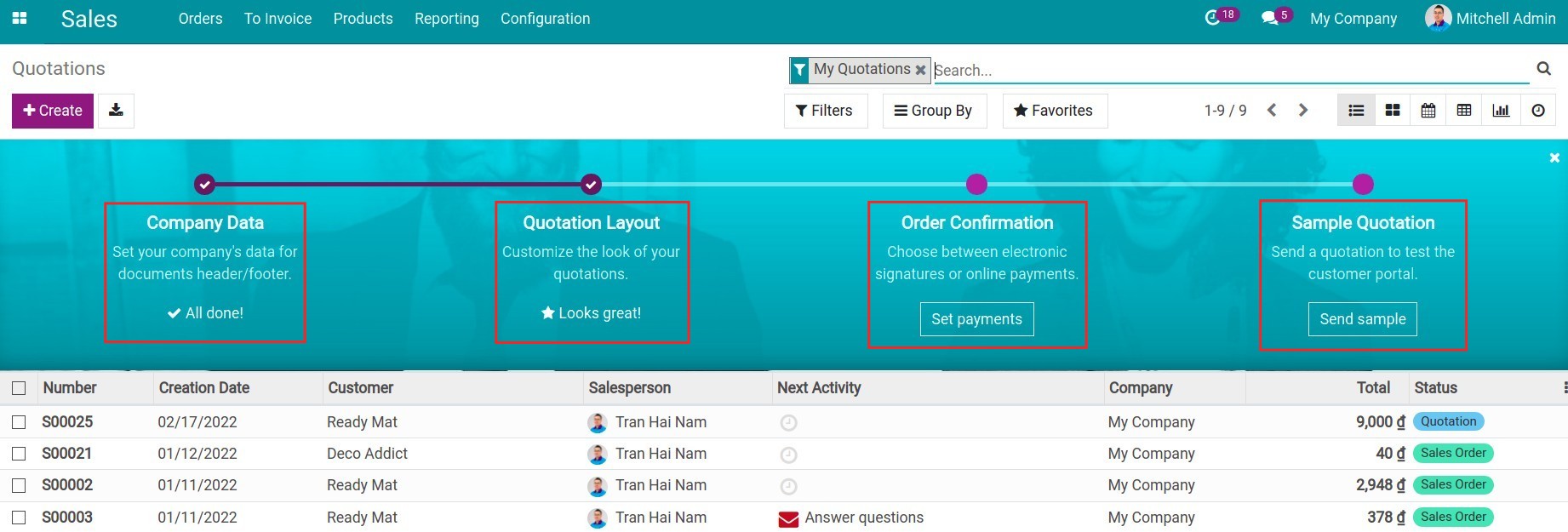Click the pager showing 1-9 / 9
The height and width of the screenshot is (532, 1568).
[1225, 111]
